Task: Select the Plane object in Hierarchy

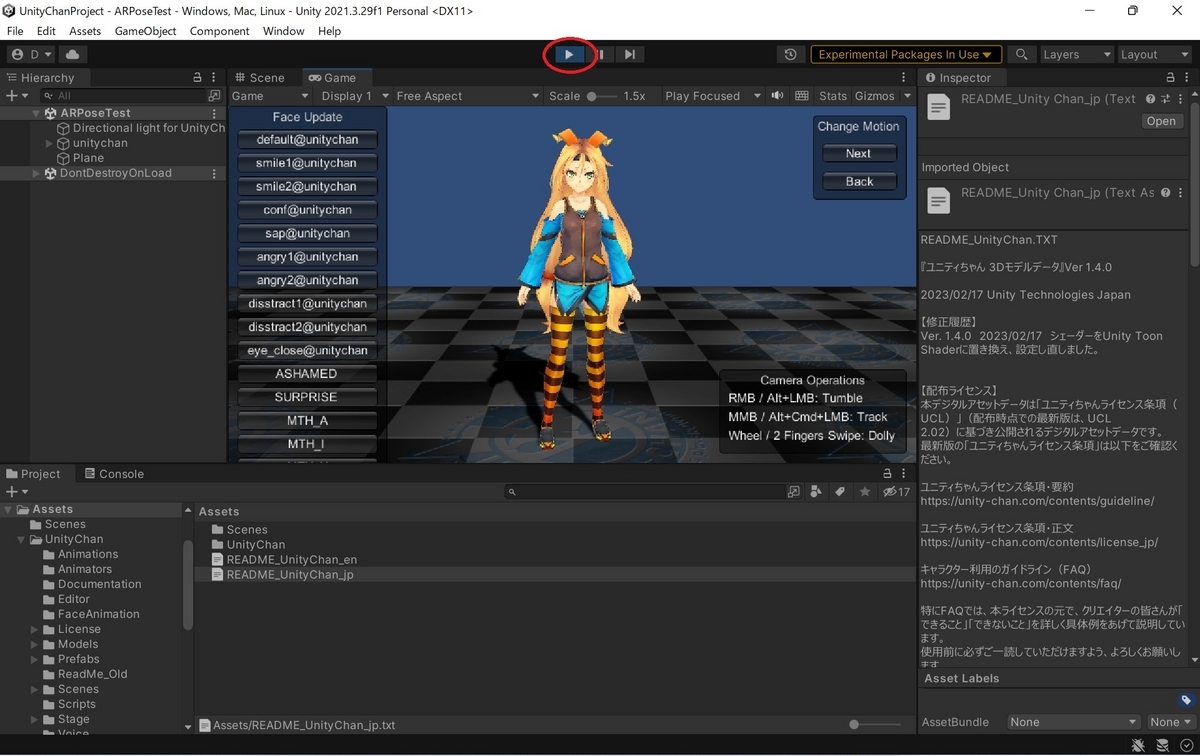Action: pos(88,158)
